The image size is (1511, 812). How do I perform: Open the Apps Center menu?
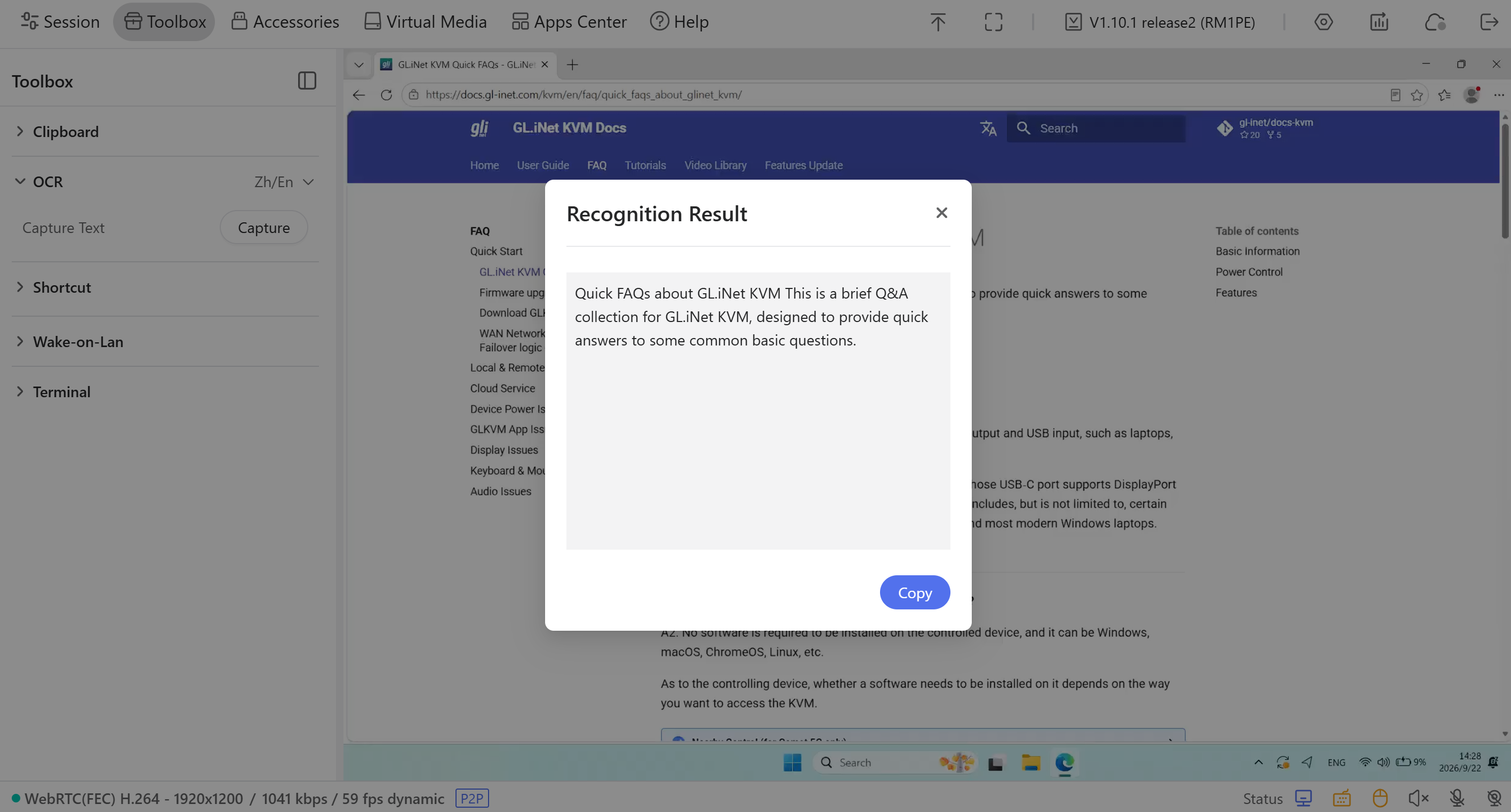[x=569, y=22]
